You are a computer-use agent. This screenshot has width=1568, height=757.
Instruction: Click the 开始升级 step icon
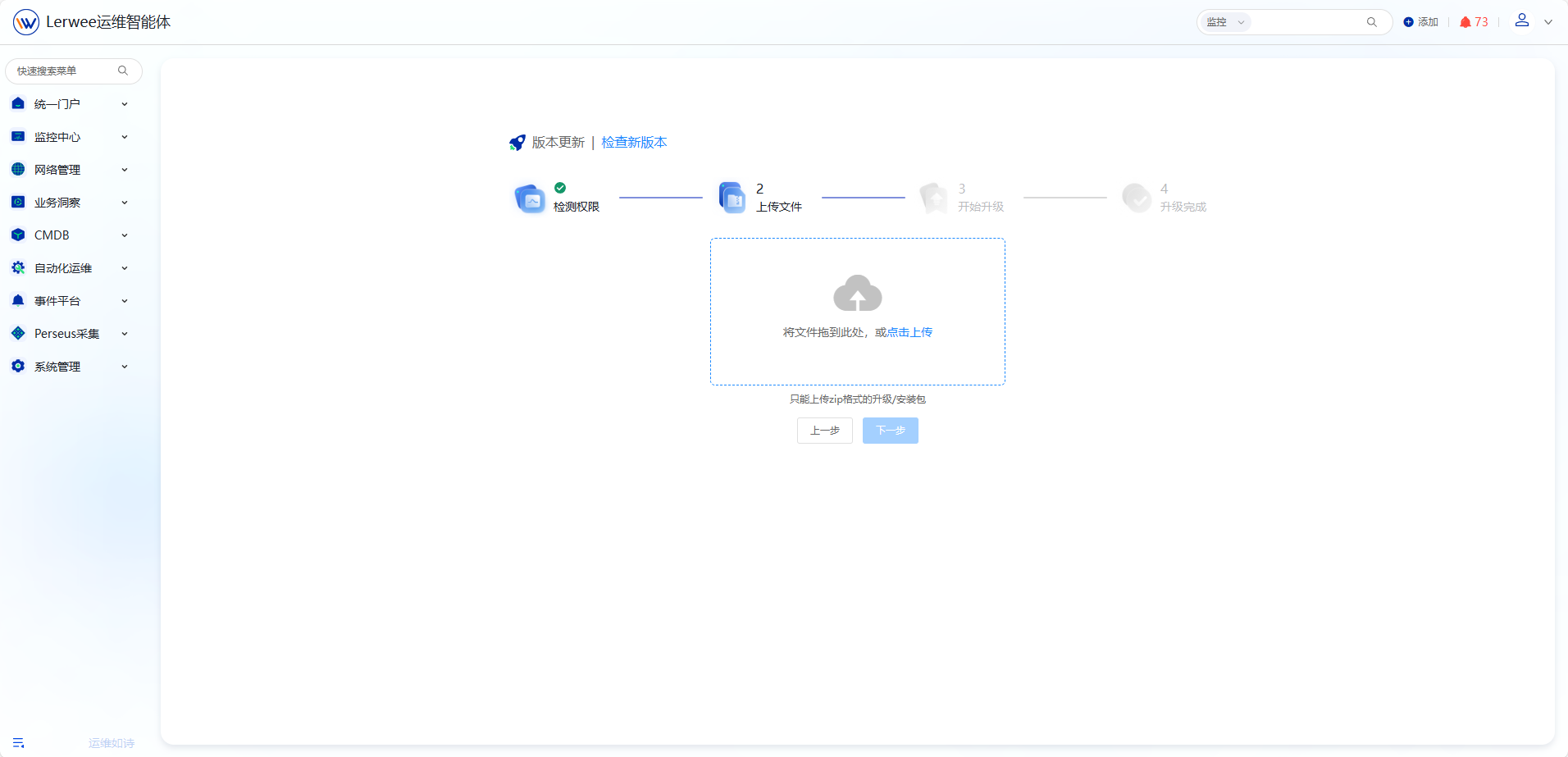[x=934, y=198]
